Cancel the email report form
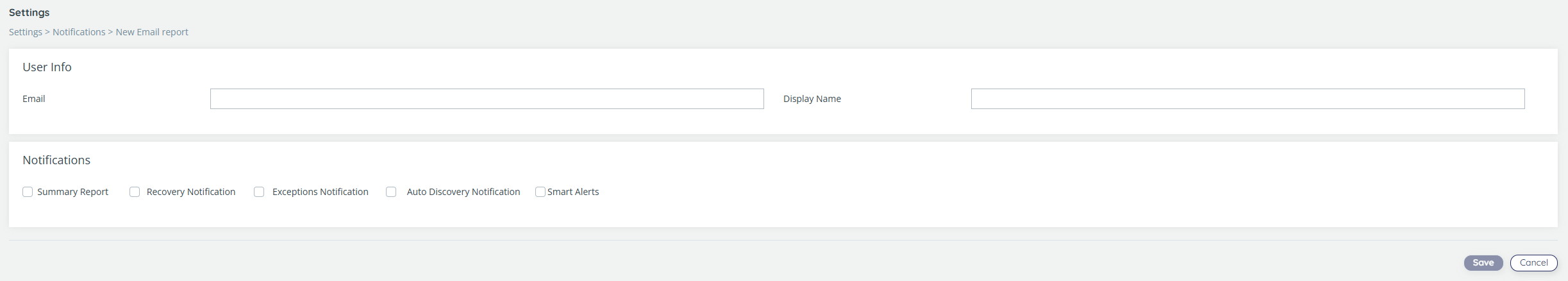The width and height of the screenshot is (1568, 281). point(1533,263)
